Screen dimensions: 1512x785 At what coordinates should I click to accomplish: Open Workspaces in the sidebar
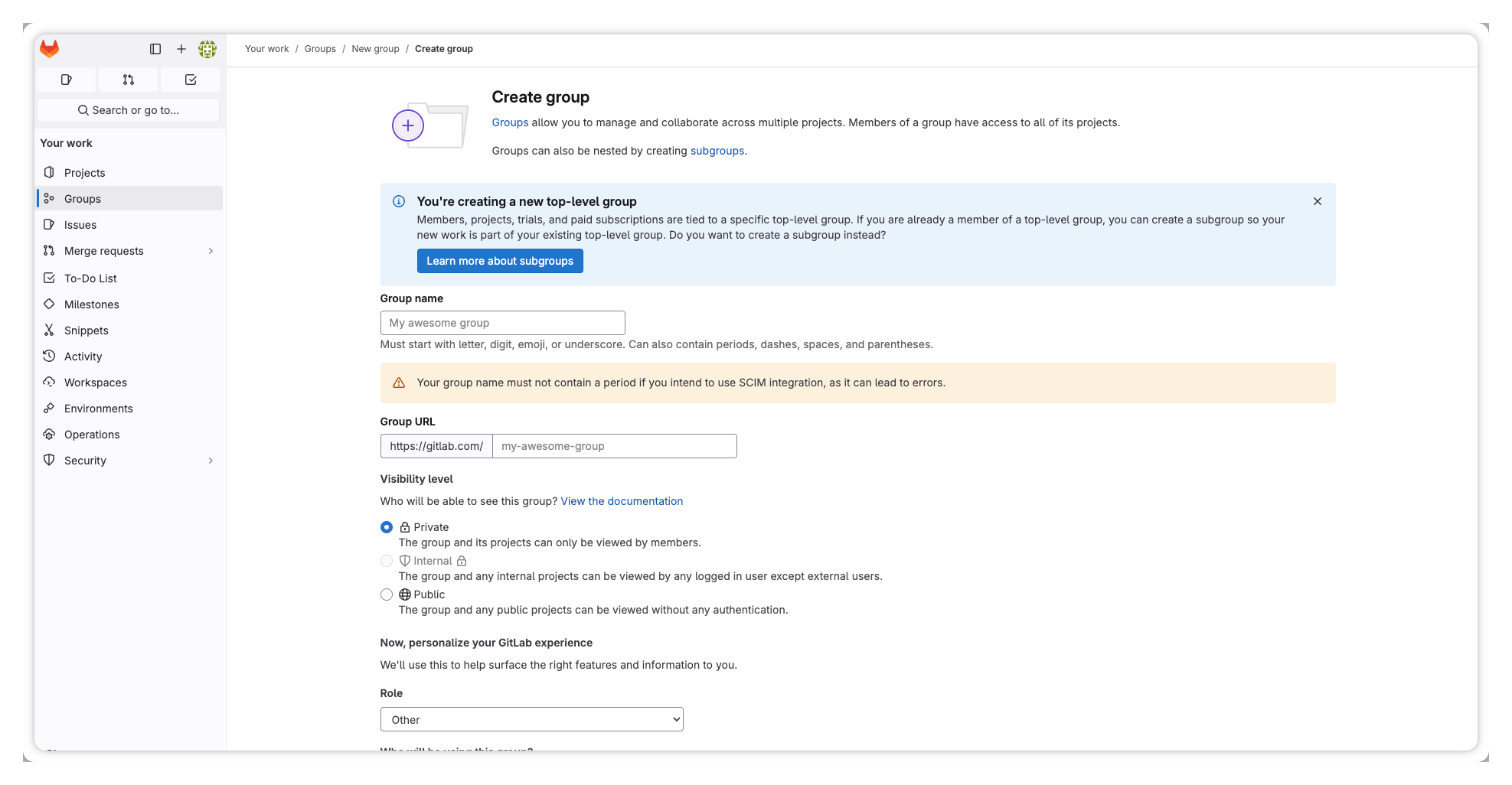point(130,383)
